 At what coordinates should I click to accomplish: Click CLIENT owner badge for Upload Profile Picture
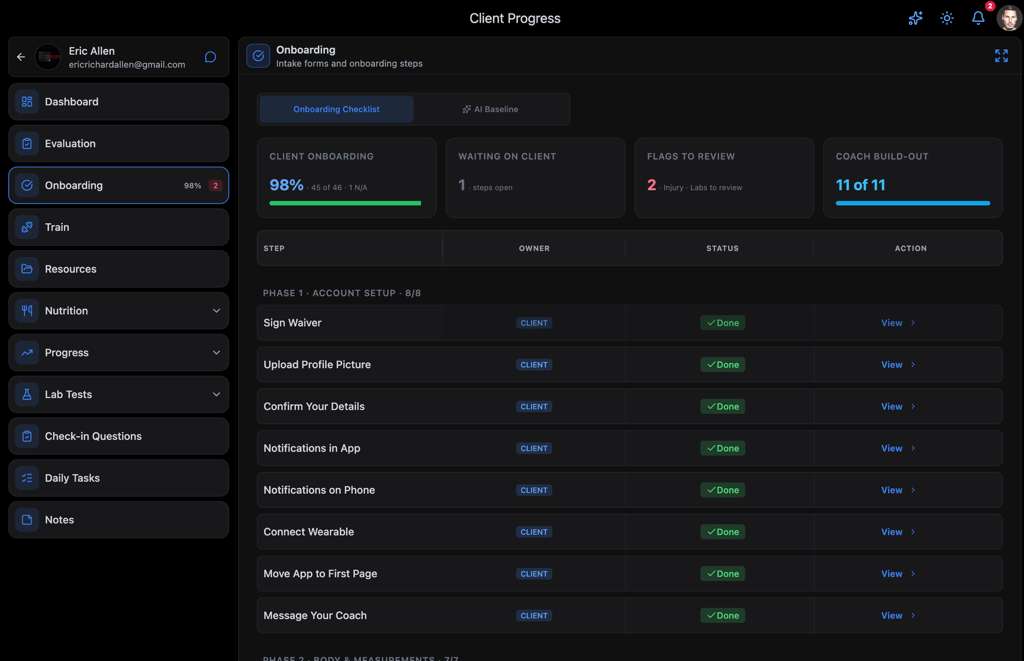(x=534, y=364)
